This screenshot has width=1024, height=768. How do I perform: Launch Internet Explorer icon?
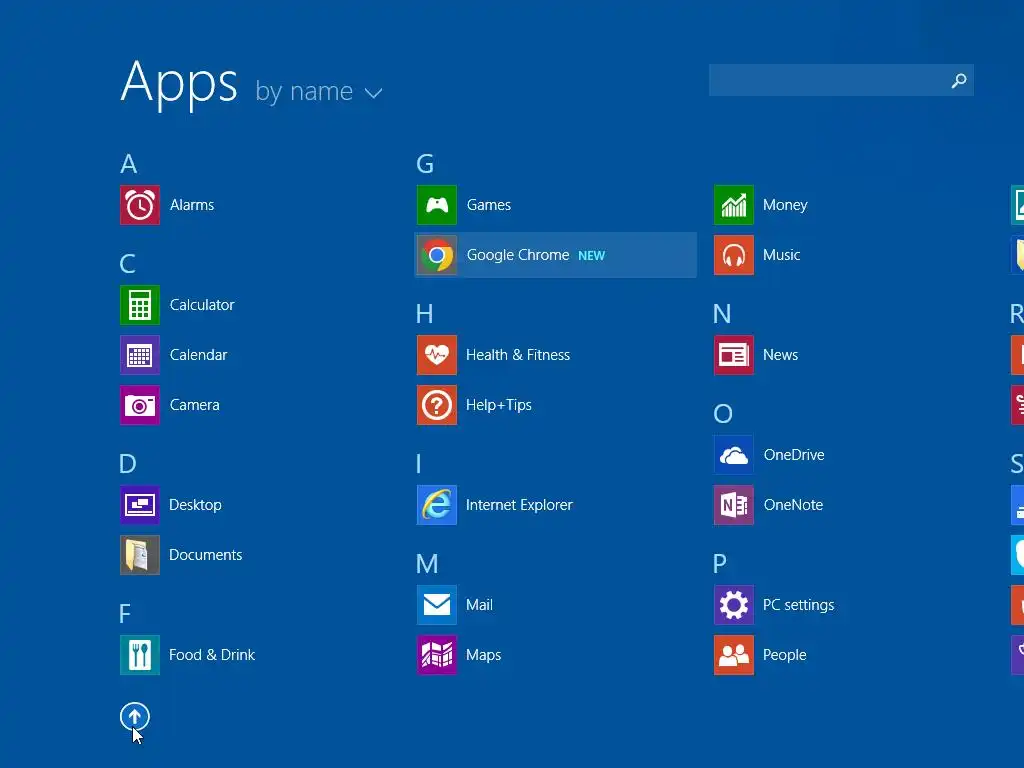tap(437, 505)
